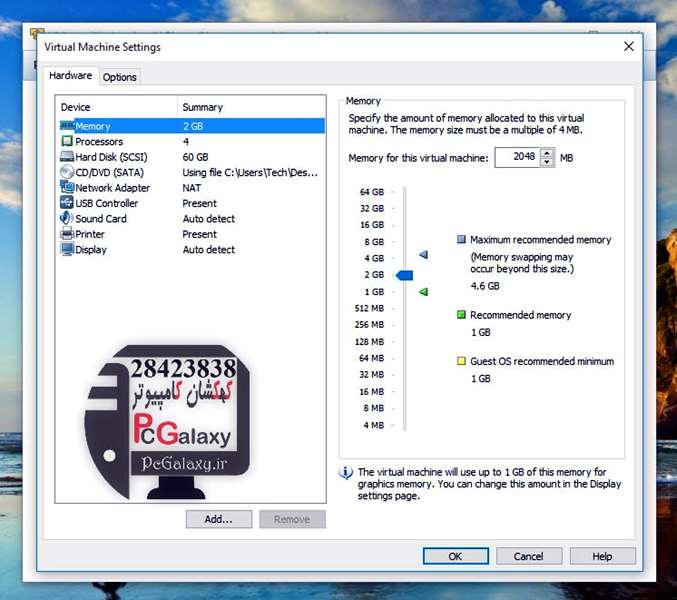Select the USB Controller icon
Screen dimensions: 677x600
67,203
